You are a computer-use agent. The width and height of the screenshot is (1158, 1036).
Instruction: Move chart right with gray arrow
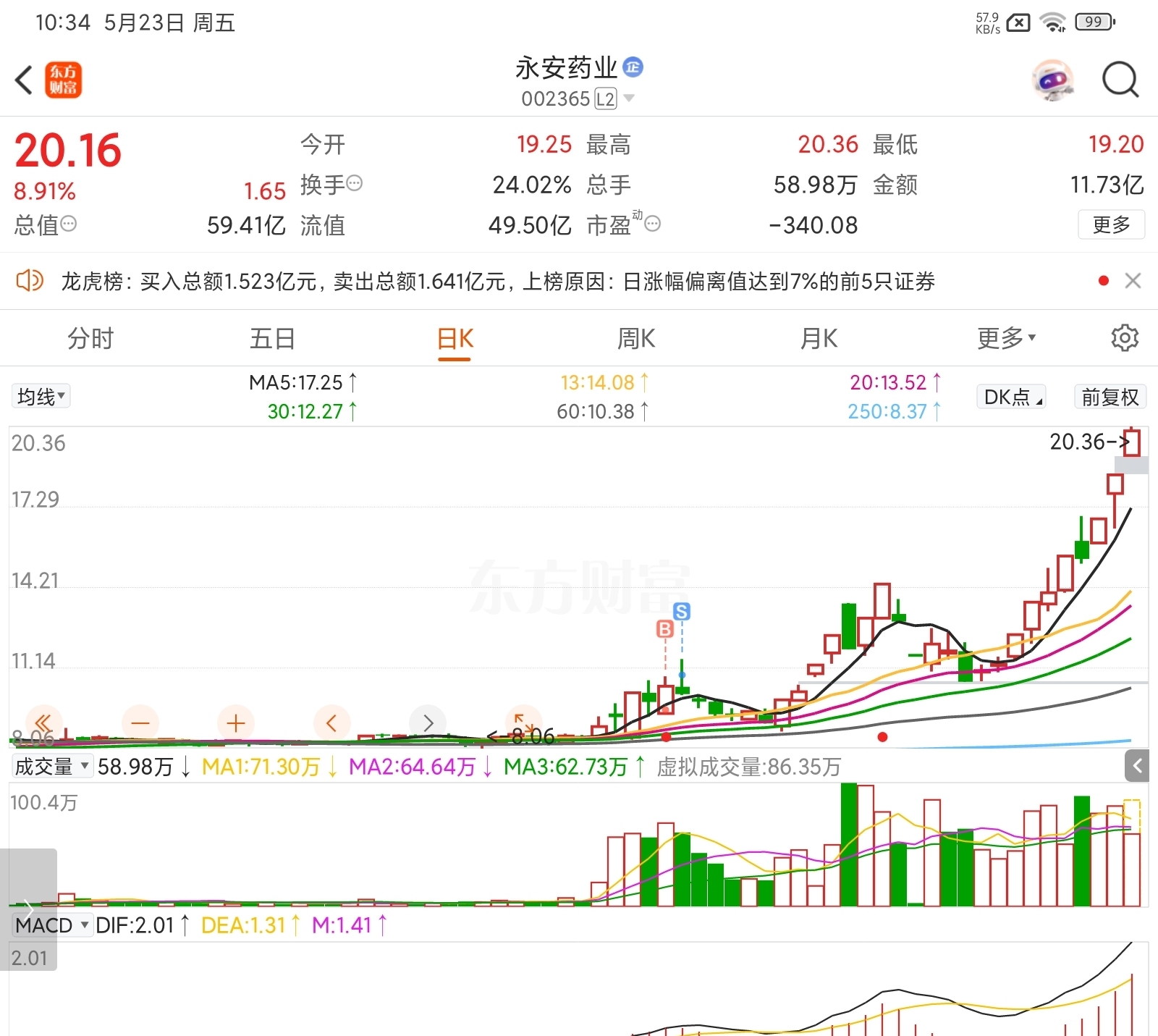tap(428, 723)
